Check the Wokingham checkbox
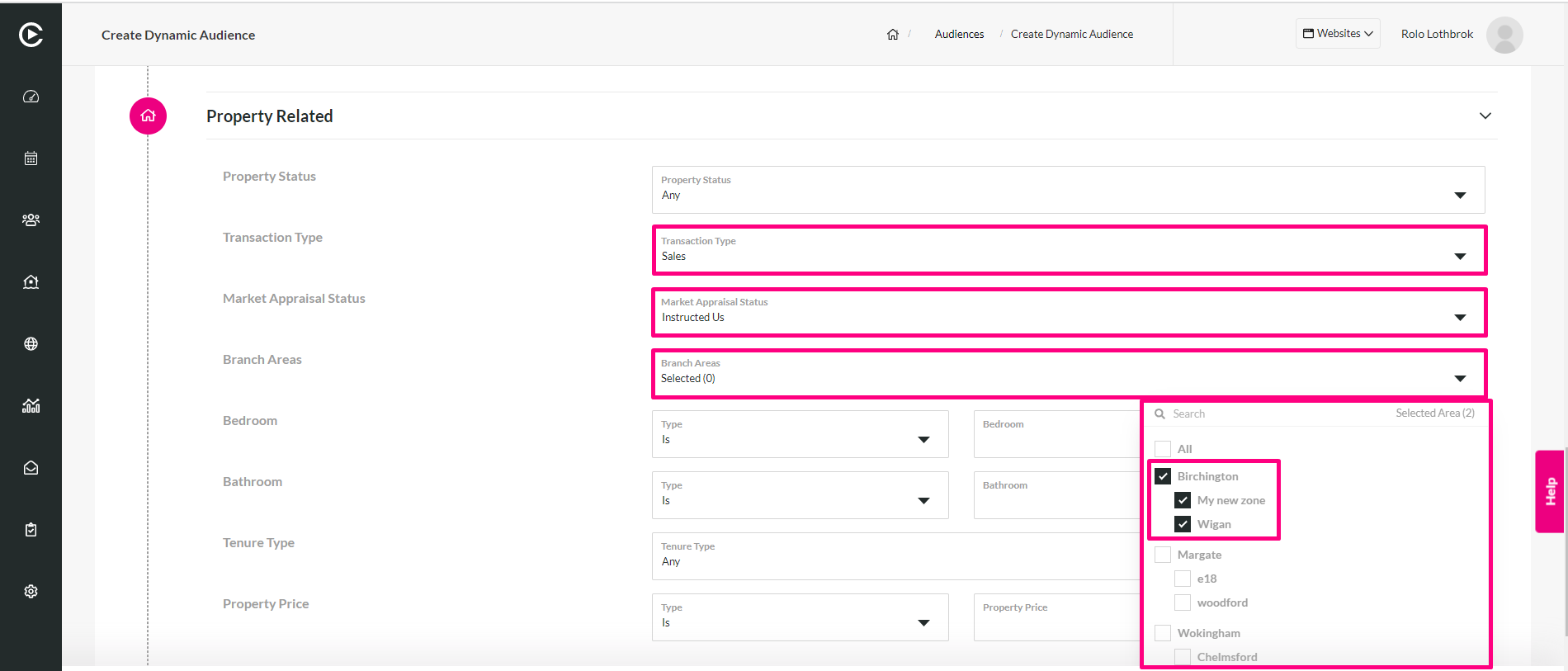This screenshot has height=671, width=1568. click(1163, 633)
